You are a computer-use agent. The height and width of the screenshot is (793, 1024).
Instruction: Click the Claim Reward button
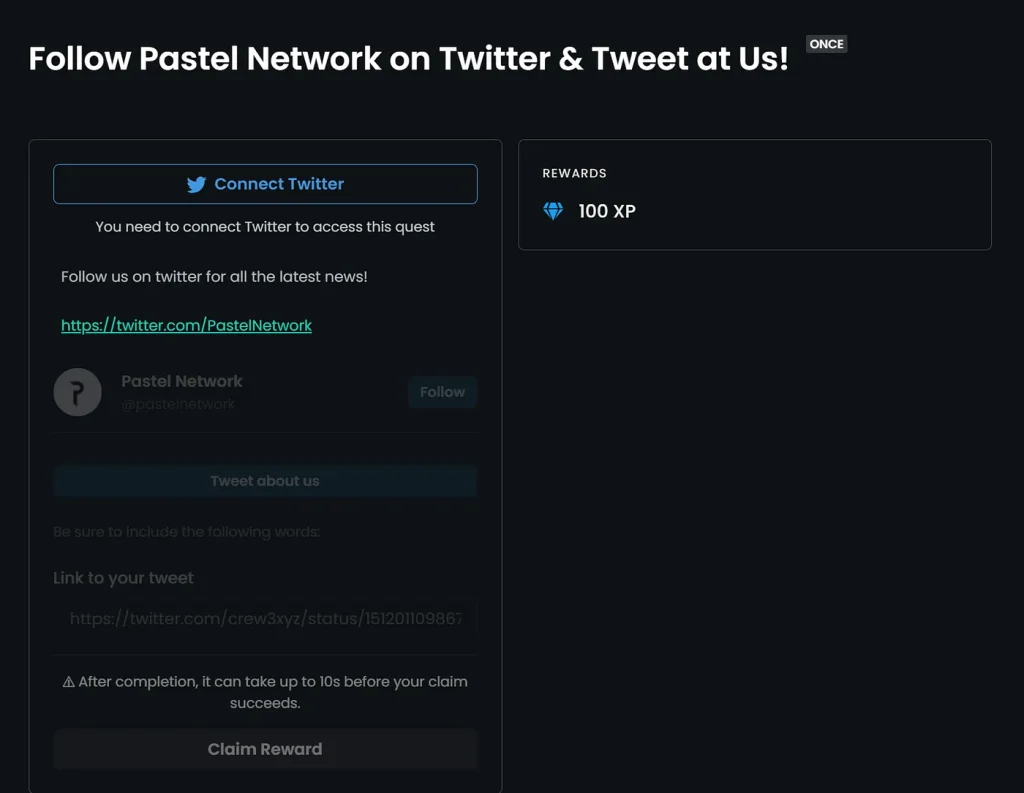point(265,749)
